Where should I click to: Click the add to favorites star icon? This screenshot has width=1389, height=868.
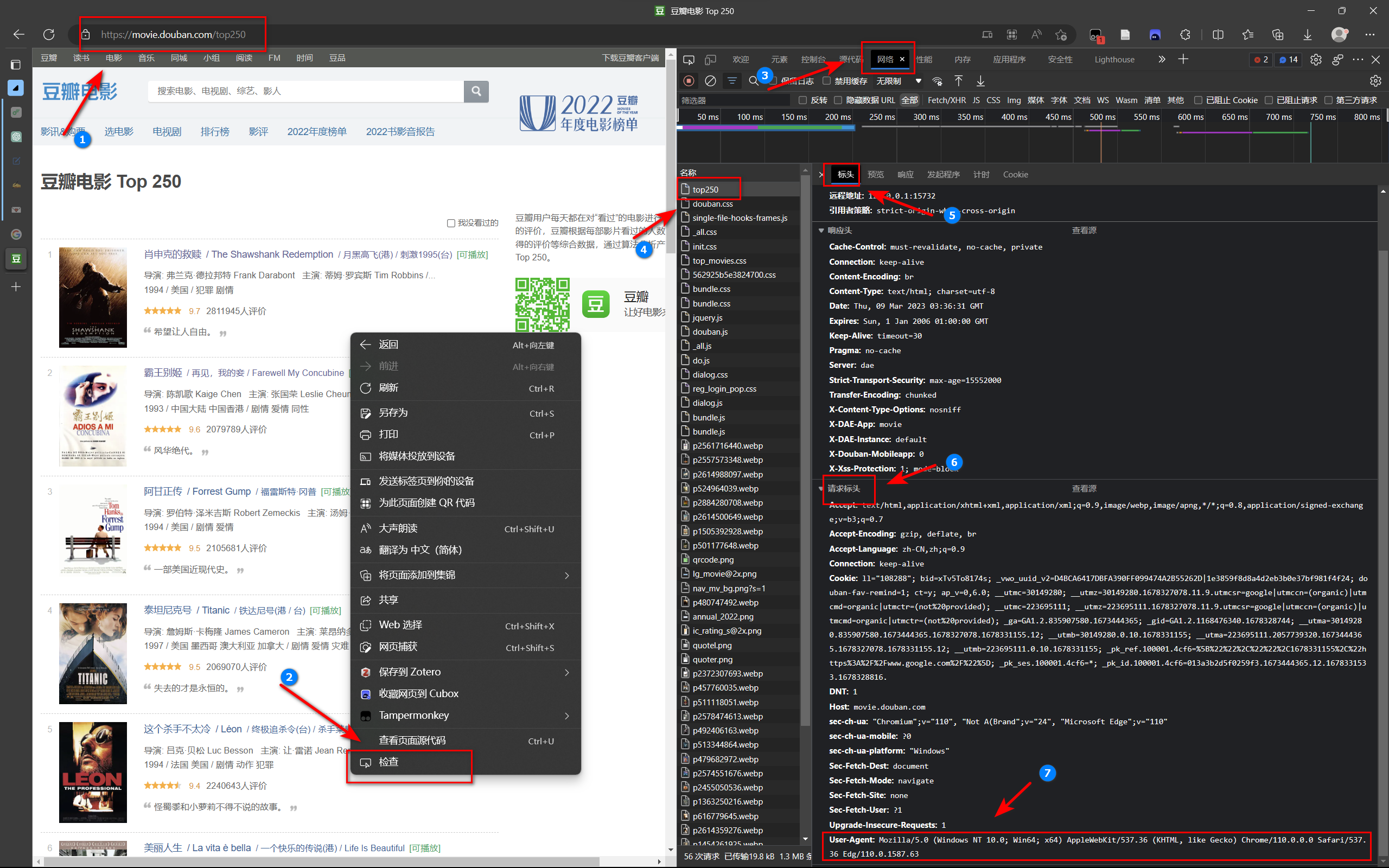1061,34
